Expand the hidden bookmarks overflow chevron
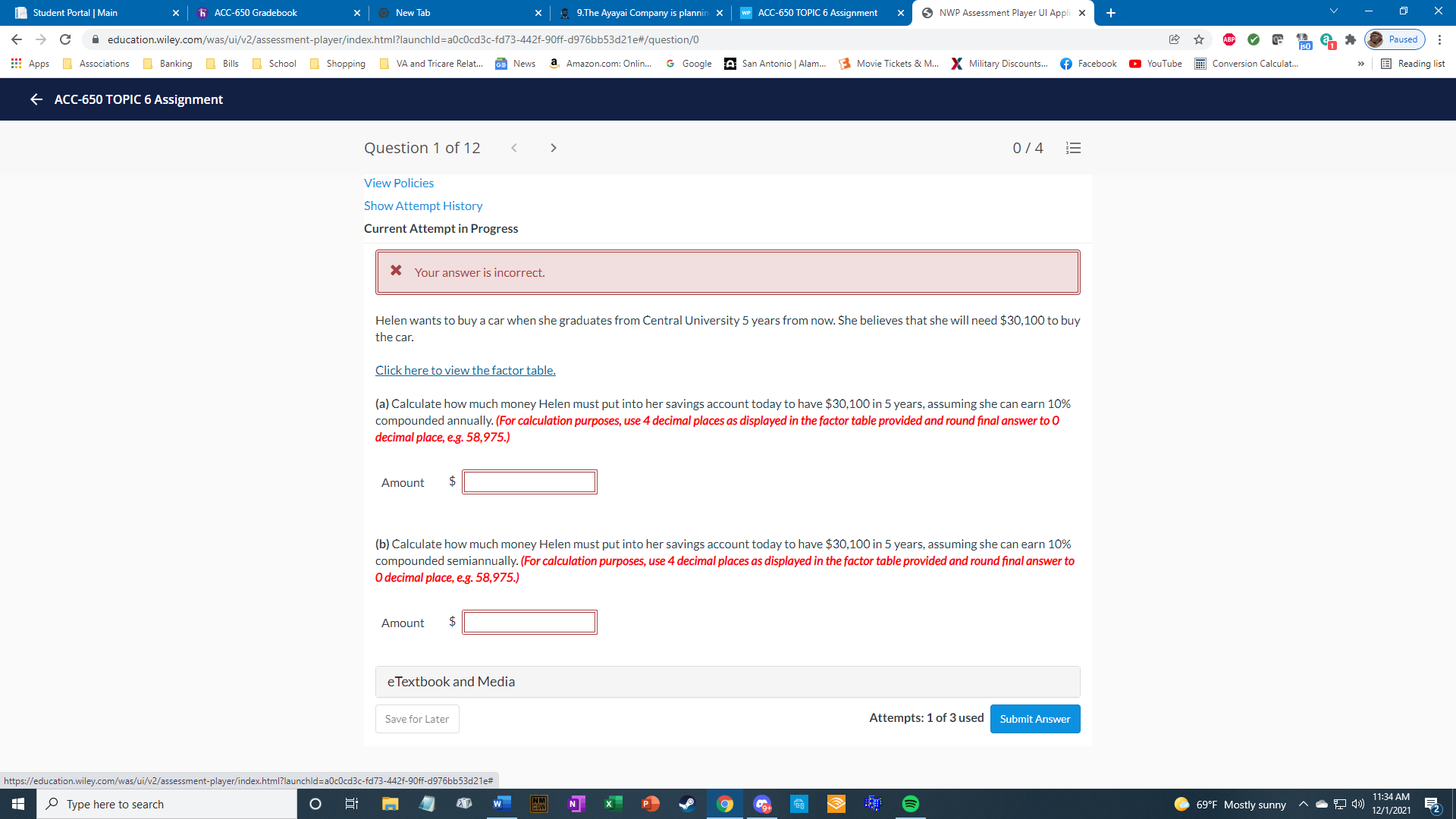 click(x=1360, y=64)
